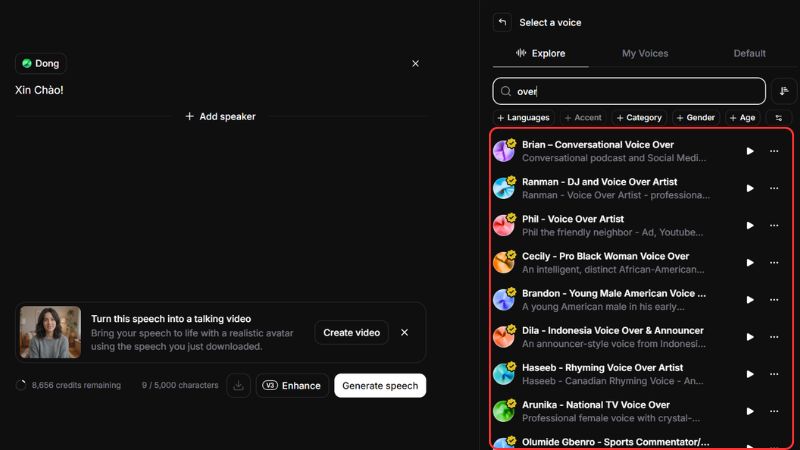Play Phil Voice Over Artist preview
This screenshot has height=450, width=800.
tap(750, 225)
